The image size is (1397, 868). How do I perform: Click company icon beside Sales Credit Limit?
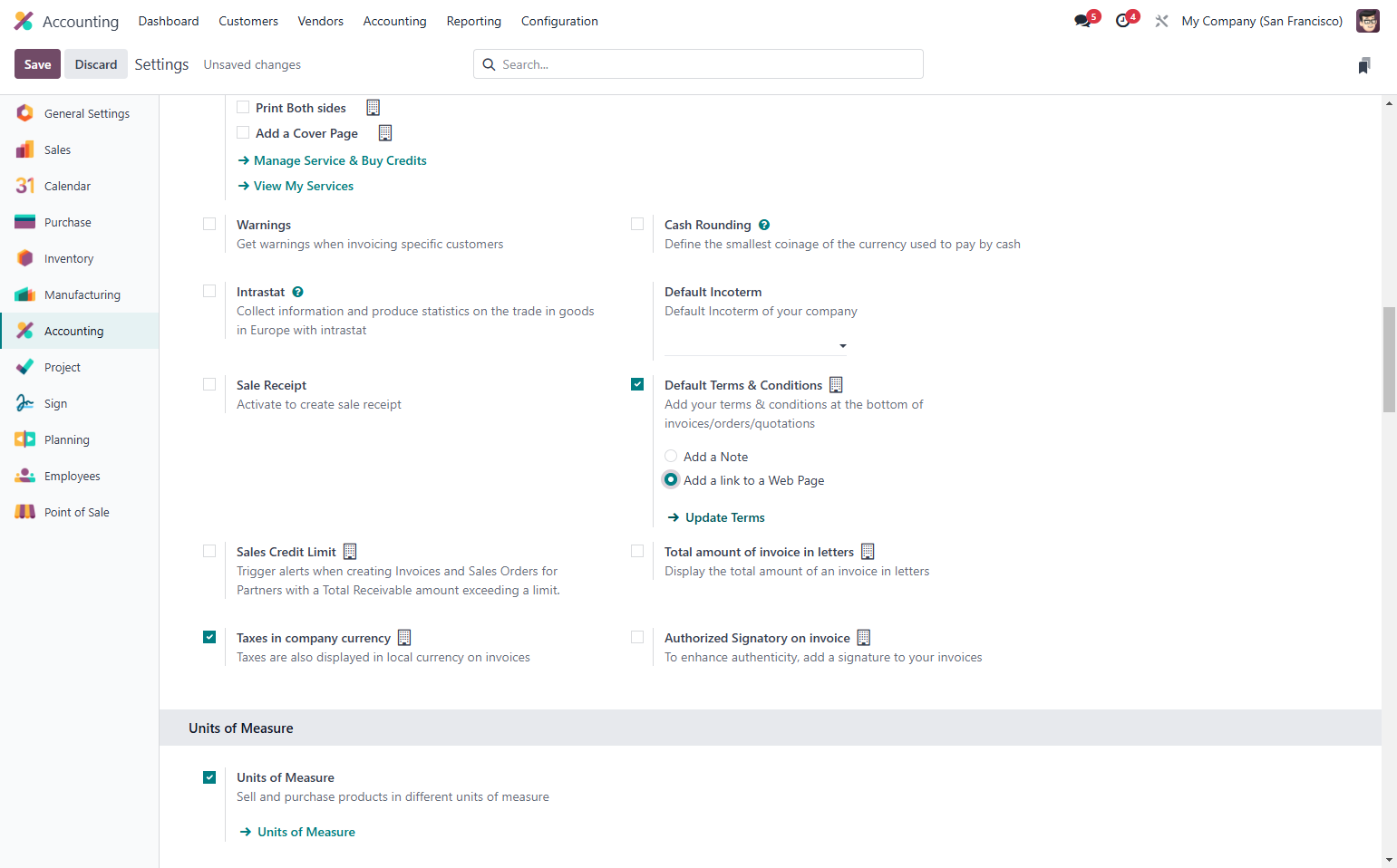click(x=350, y=551)
